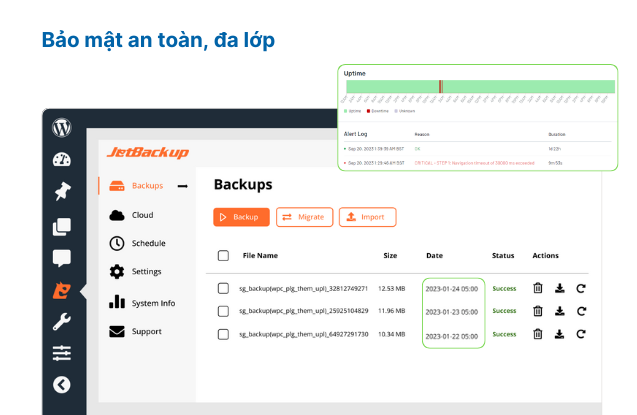Open Tools wrench icon

(62, 322)
